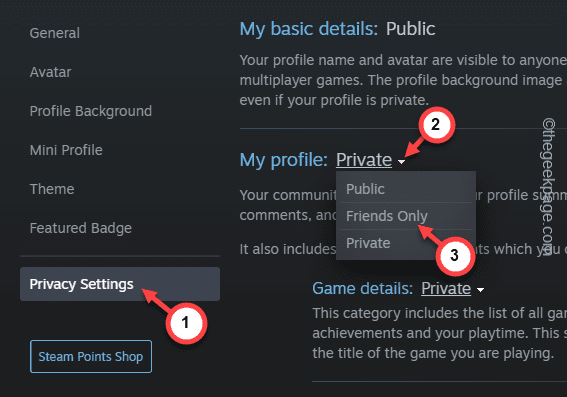Click the dropdown arrow beside My profile

[401, 162]
